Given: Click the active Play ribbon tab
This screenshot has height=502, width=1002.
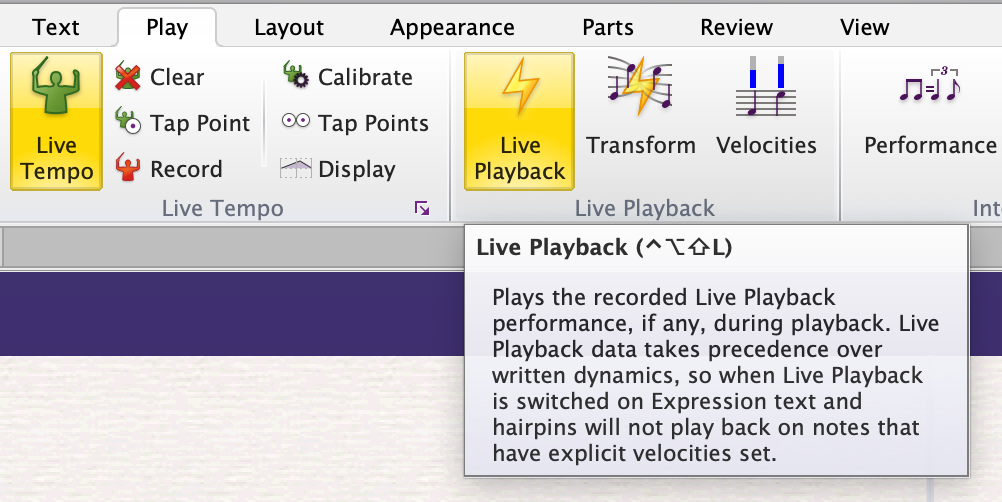Looking at the screenshot, I should point(167,27).
